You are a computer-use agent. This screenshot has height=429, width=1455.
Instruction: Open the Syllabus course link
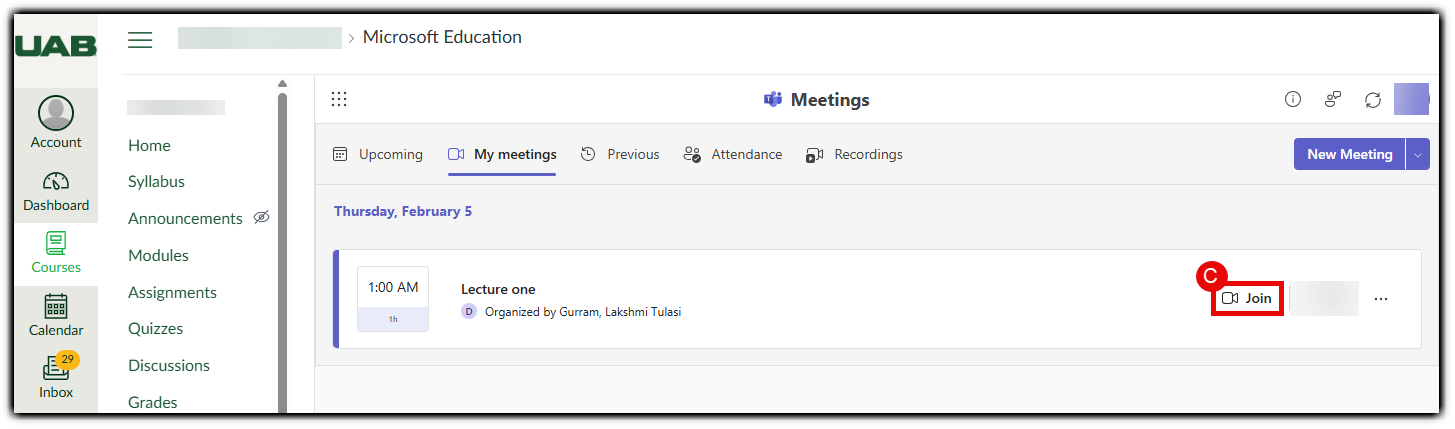tap(156, 182)
